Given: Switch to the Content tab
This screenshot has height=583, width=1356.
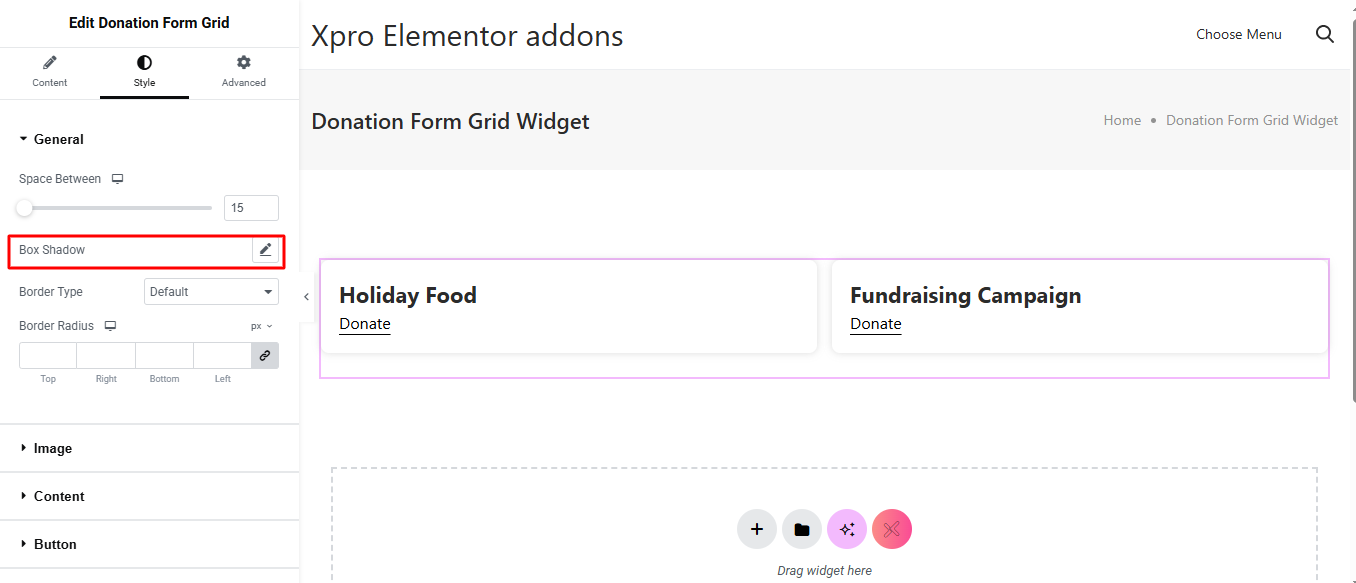Looking at the screenshot, I should pos(50,72).
